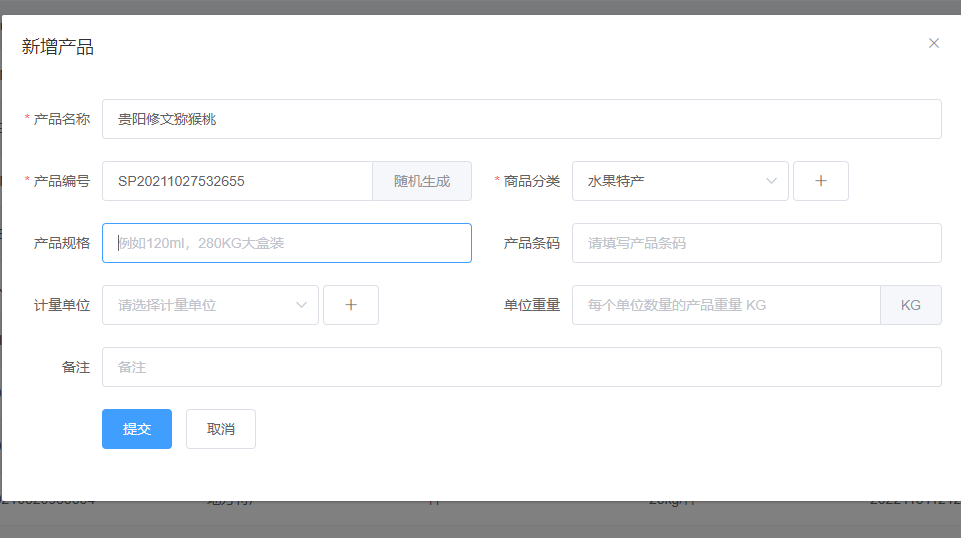Click the 单位重量 field label

click(531, 305)
